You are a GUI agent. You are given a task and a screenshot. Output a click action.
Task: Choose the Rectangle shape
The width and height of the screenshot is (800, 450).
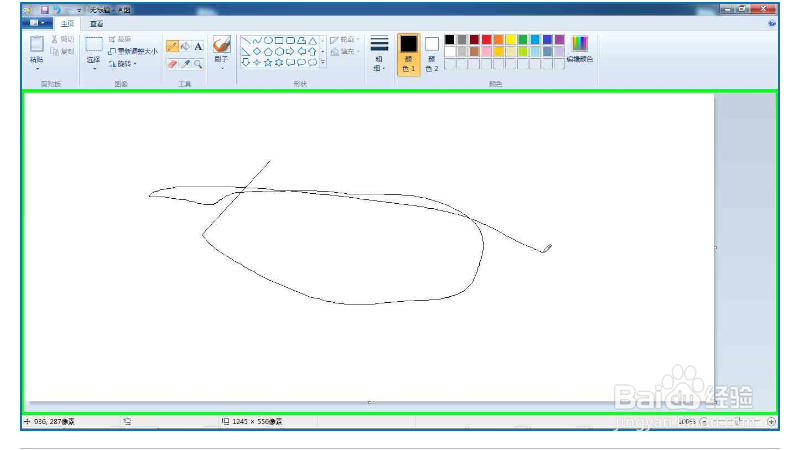point(279,40)
